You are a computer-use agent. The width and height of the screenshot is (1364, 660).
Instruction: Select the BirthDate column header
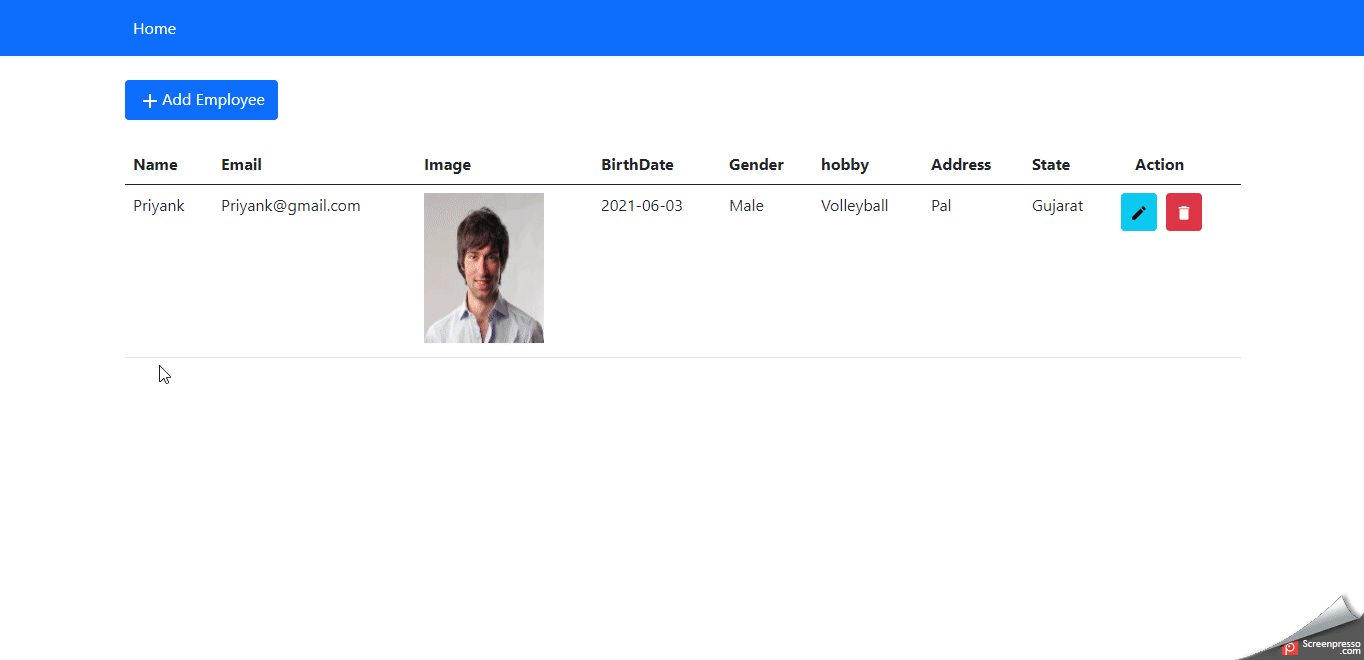click(637, 164)
